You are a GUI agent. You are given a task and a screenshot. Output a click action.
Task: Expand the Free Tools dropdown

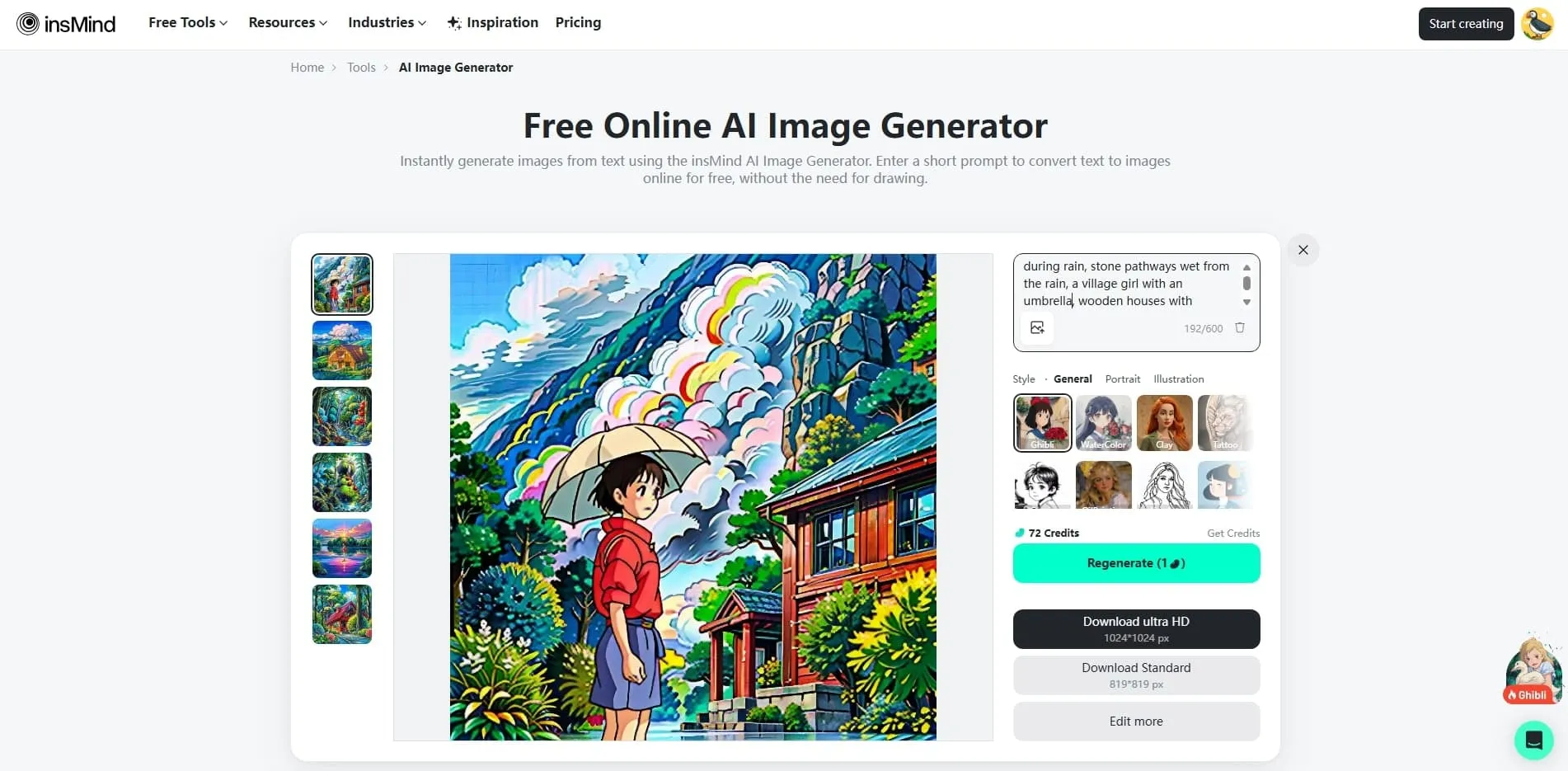point(188,22)
